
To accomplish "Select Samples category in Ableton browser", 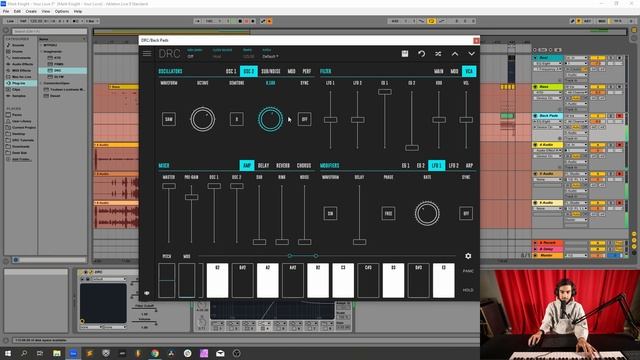I will click(x=19, y=96).
